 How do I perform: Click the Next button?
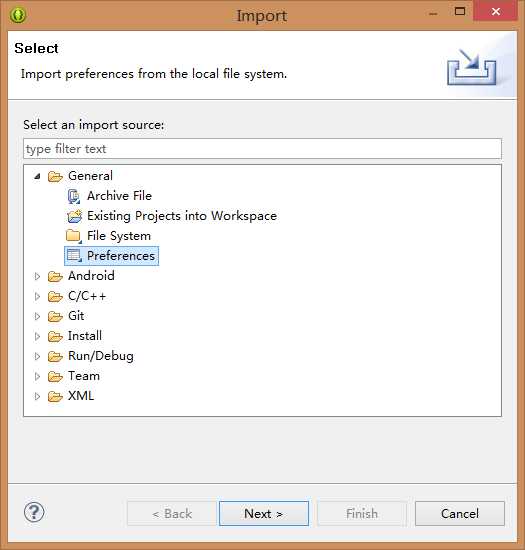pos(264,514)
